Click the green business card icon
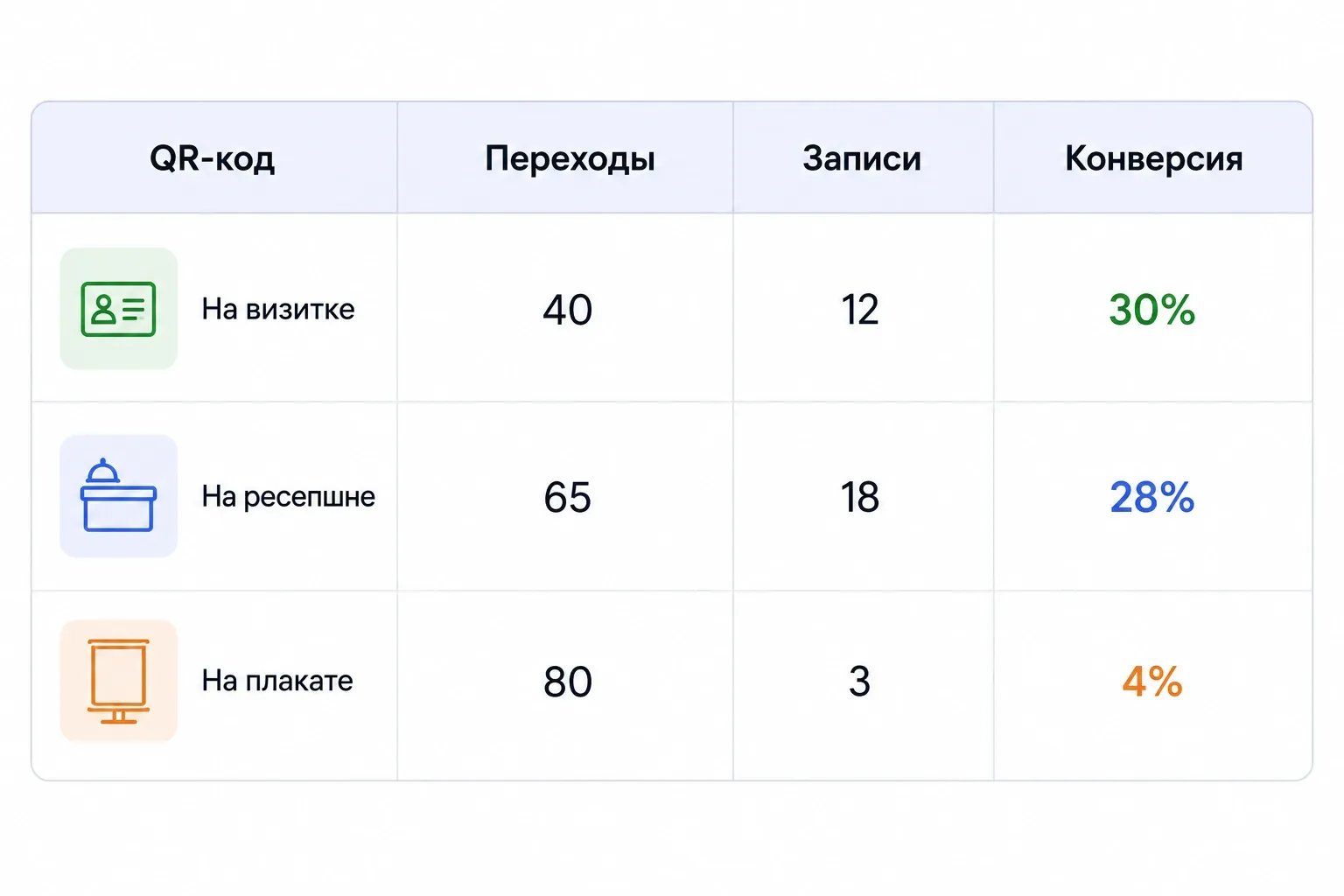The height and width of the screenshot is (896, 1344). 118,309
